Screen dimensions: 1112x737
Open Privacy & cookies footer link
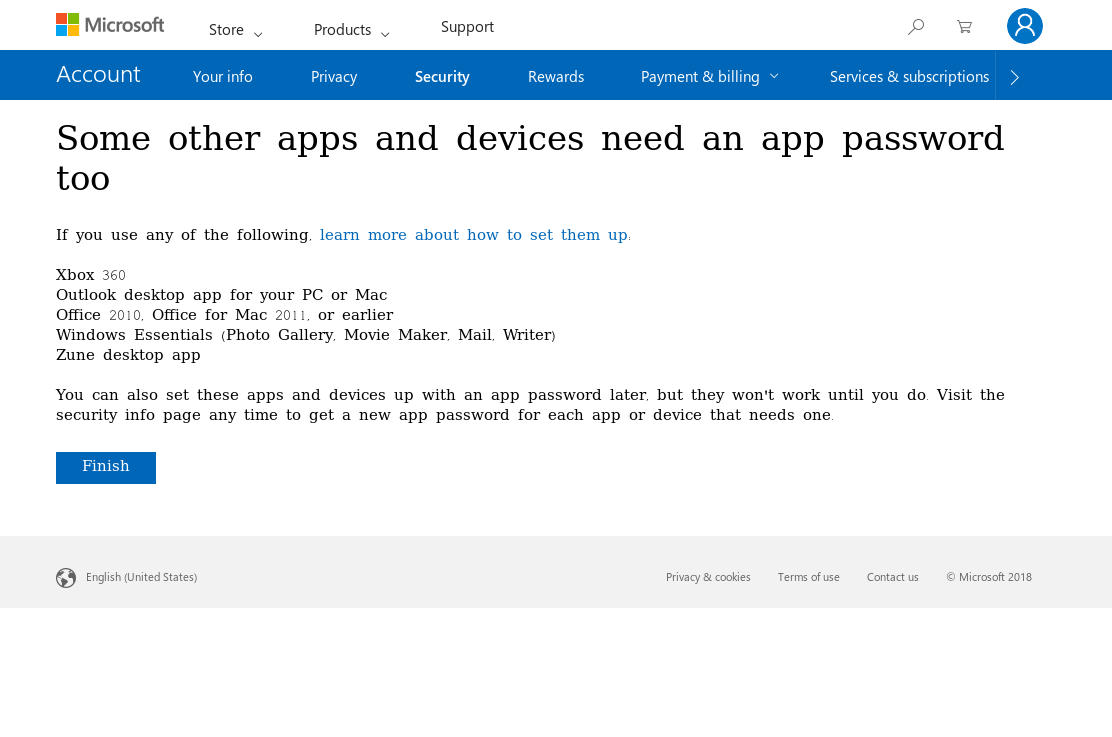(x=708, y=577)
